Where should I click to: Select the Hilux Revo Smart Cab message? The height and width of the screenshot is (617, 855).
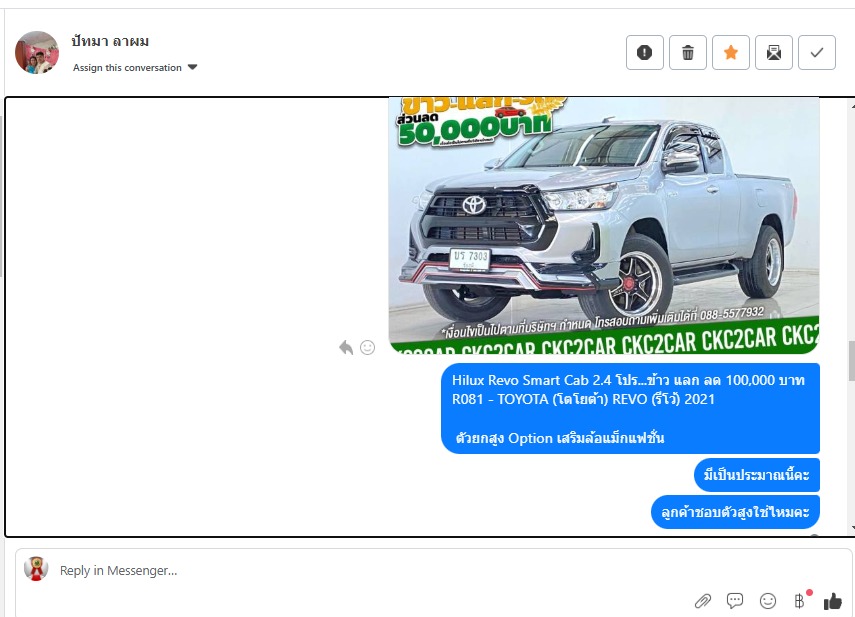(630, 408)
